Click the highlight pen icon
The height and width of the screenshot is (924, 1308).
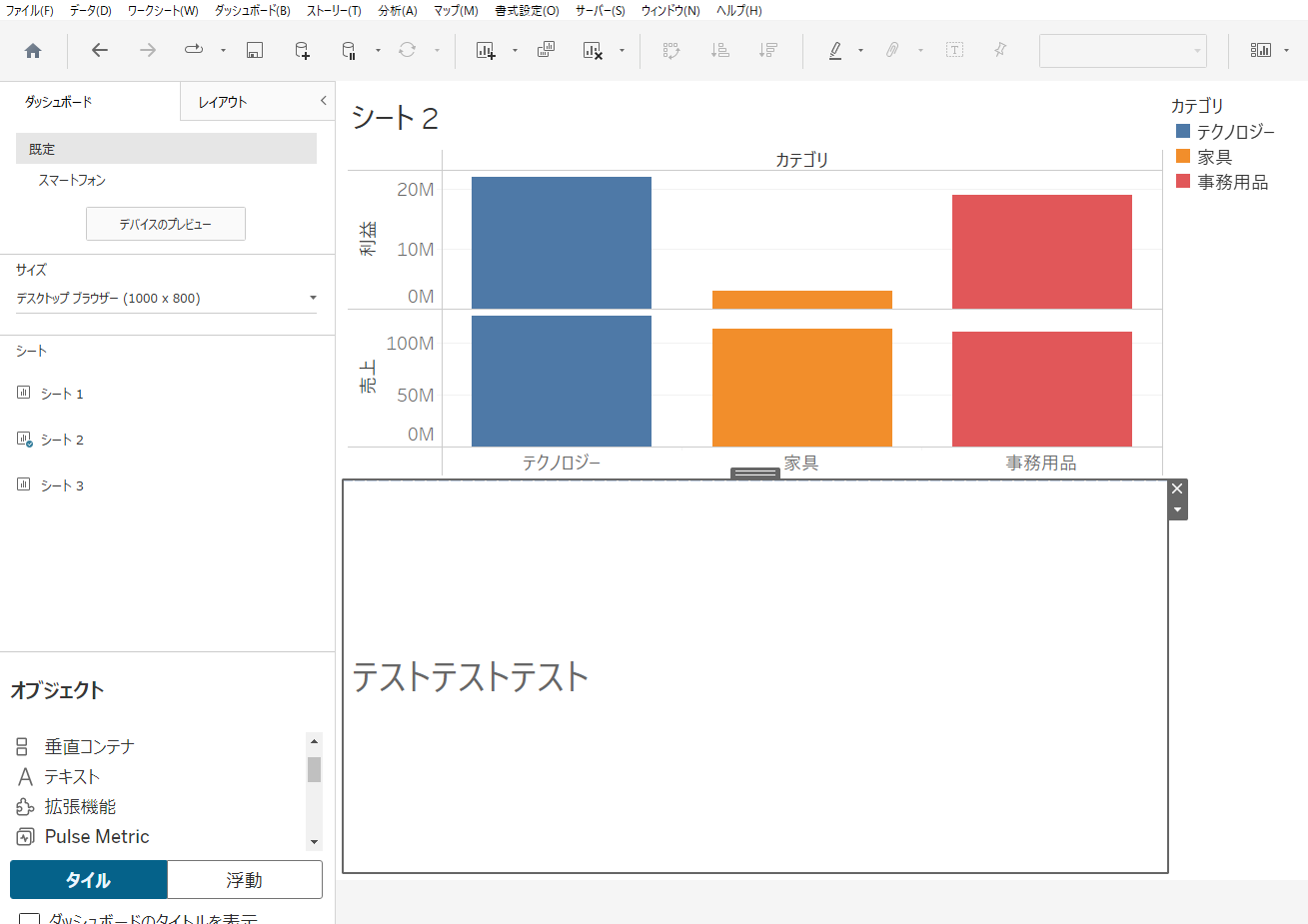pyautogui.click(x=835, y=50)
